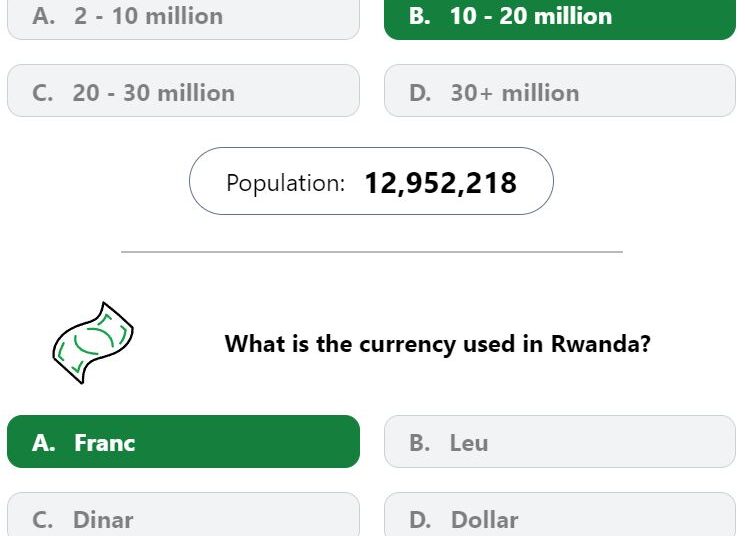
Task: Click the Rwanda currency question text
Action: coord(437,344)
